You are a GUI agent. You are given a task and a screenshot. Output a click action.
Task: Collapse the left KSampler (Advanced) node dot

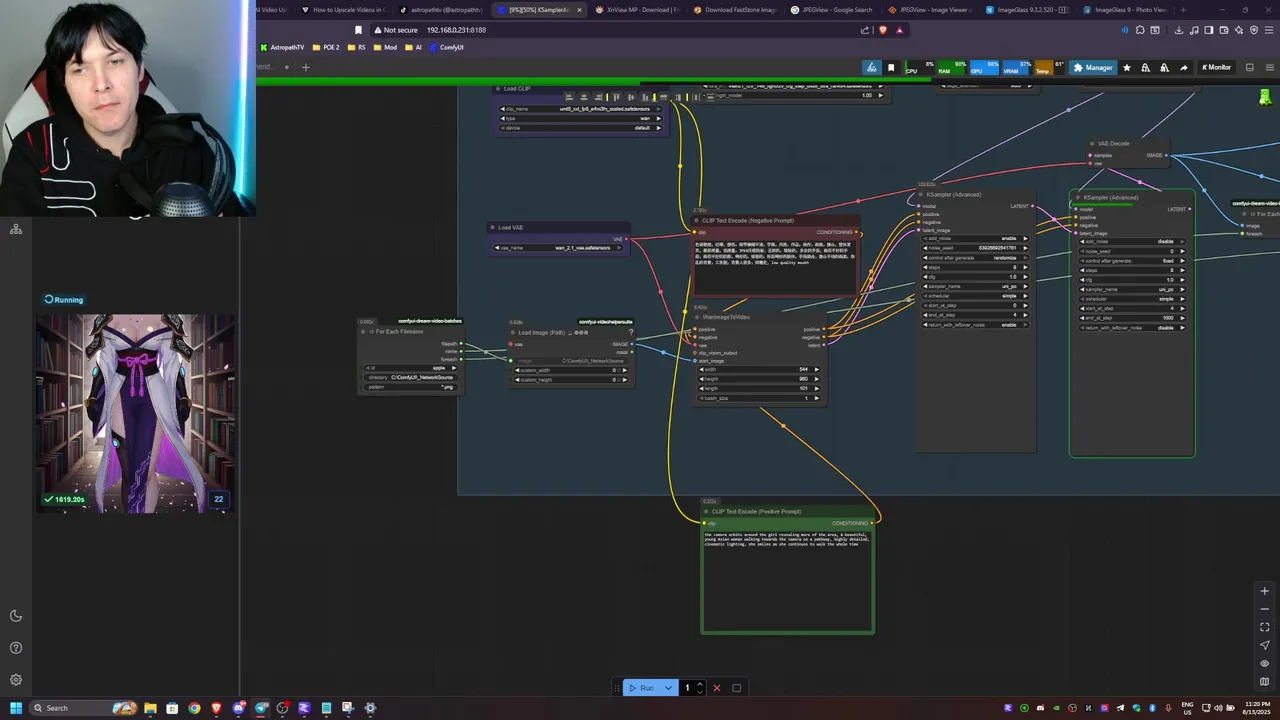tap(922, 195)
